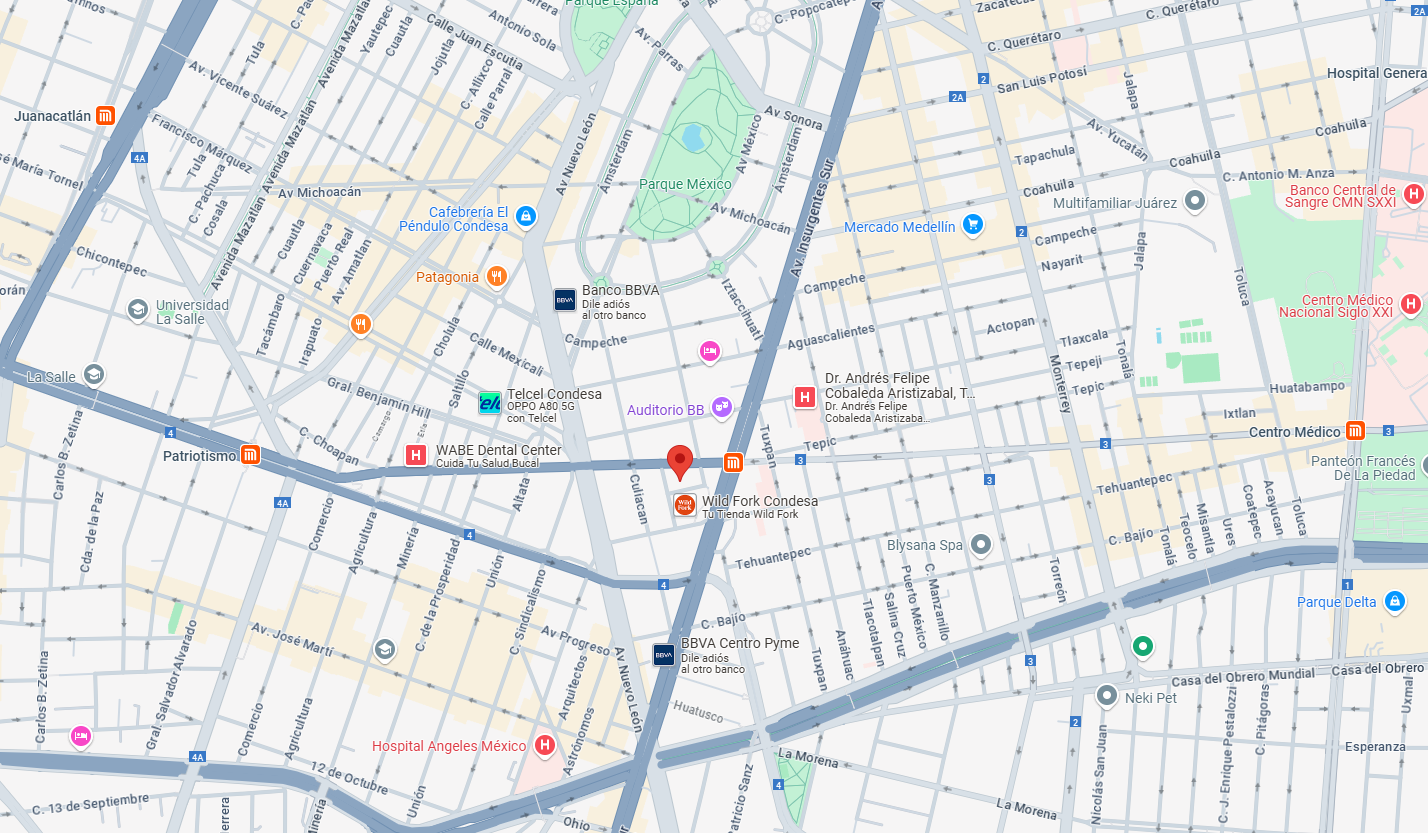Click the green marker icon above Neki Pet
This screenshot has width=1428, height=833.
[x=1142, y=647]
